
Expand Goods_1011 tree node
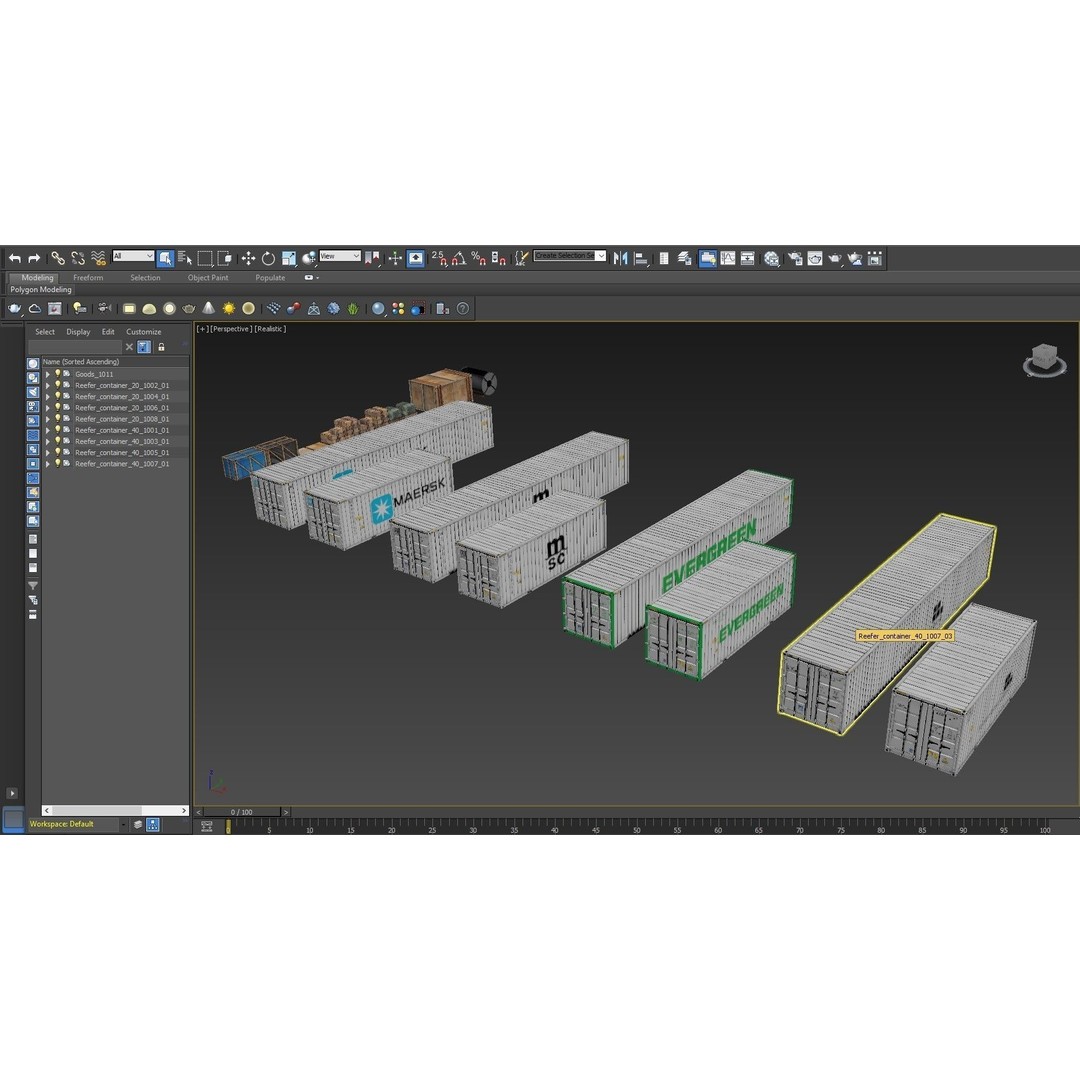(x=48, y=375)
